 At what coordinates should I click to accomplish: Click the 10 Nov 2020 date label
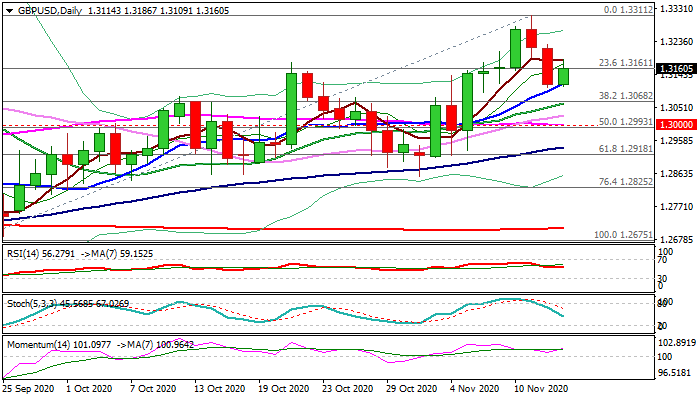tap(540, 387)
